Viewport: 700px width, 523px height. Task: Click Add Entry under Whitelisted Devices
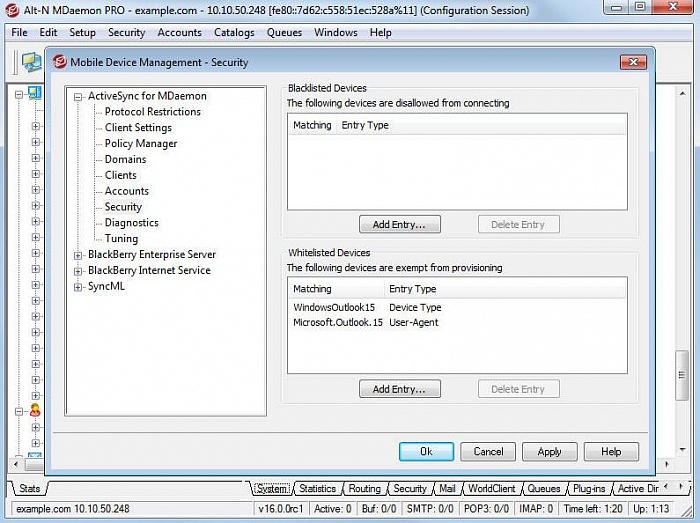400,389
